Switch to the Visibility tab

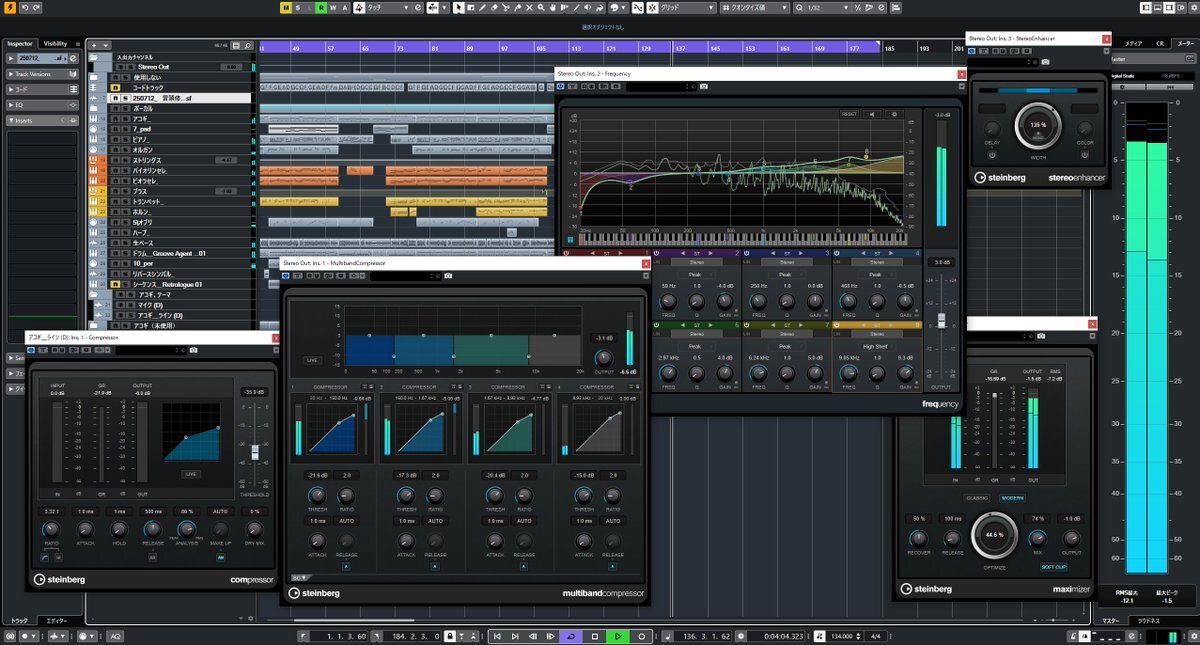[x=55, y=43]
